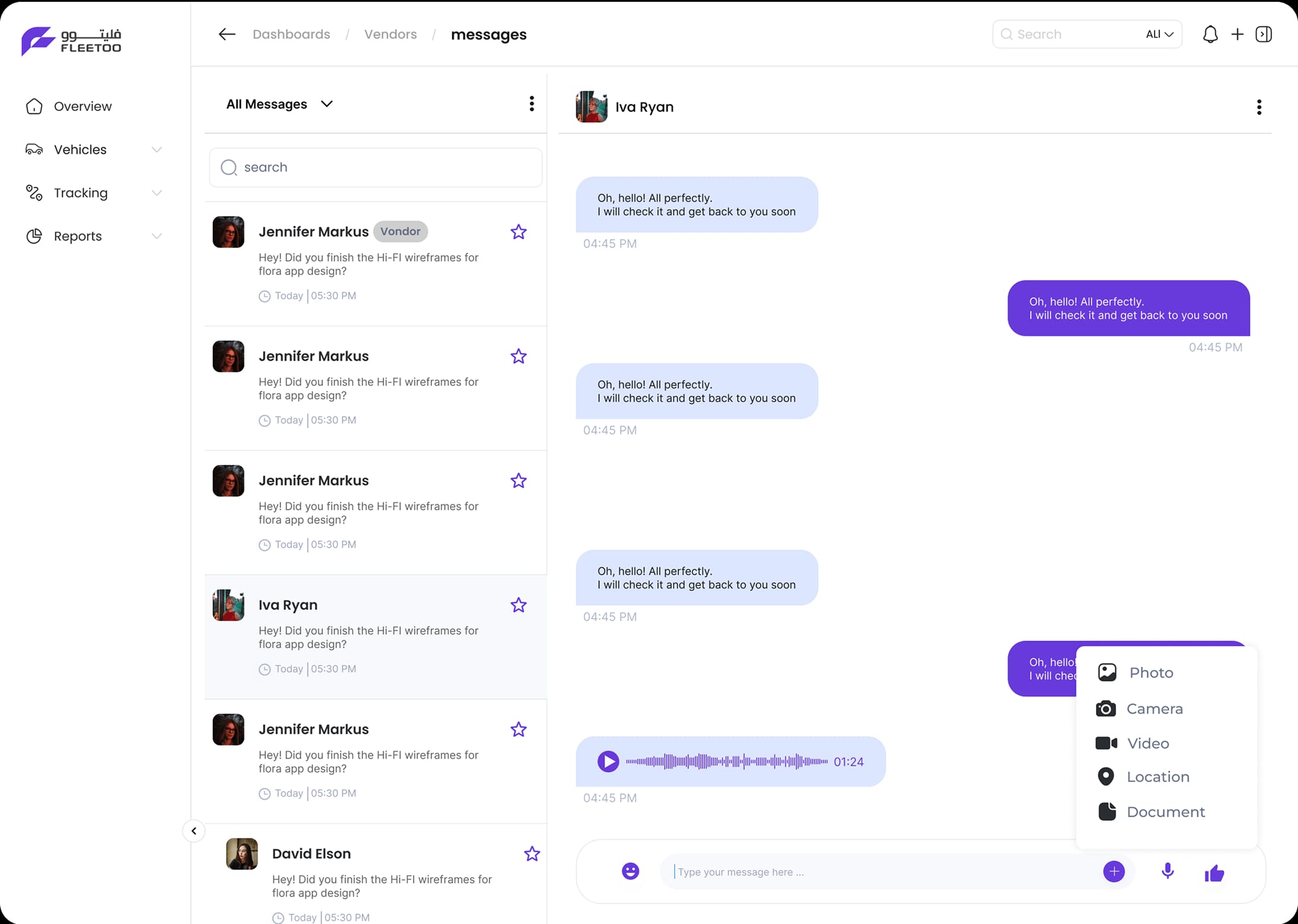Click the microphone voice record icon
The height and width of the screenshot is (924, 1298).
click(1168, 871)
